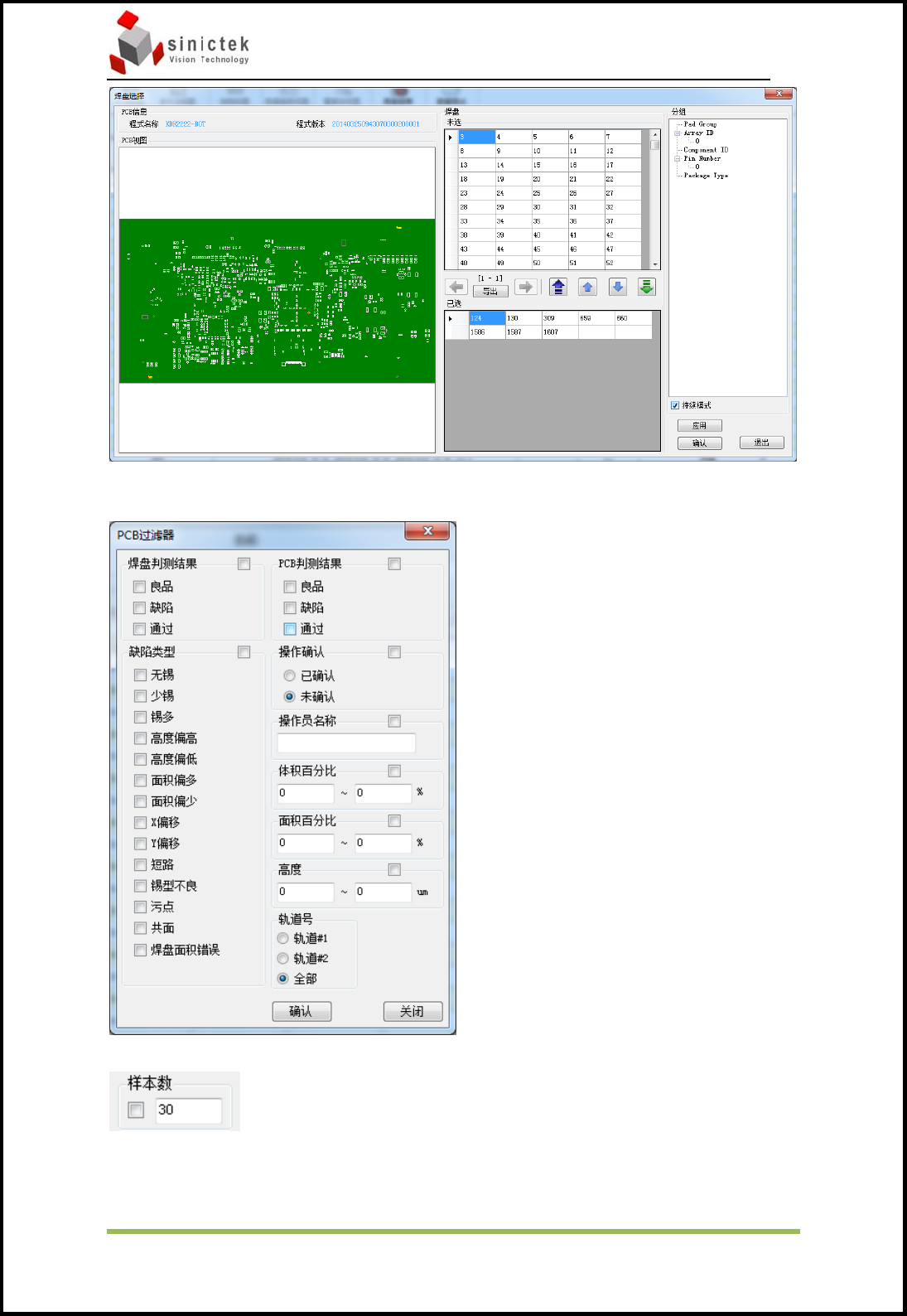Check the 短路 defect type
Screen dimensions: 907x1316
tap(140, 864)
